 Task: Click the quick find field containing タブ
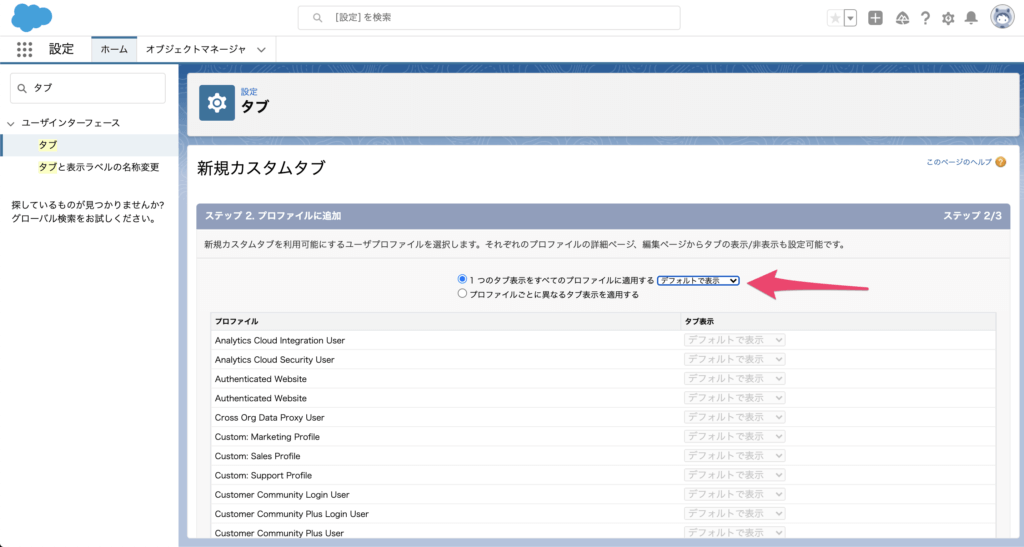coord(88,88)
